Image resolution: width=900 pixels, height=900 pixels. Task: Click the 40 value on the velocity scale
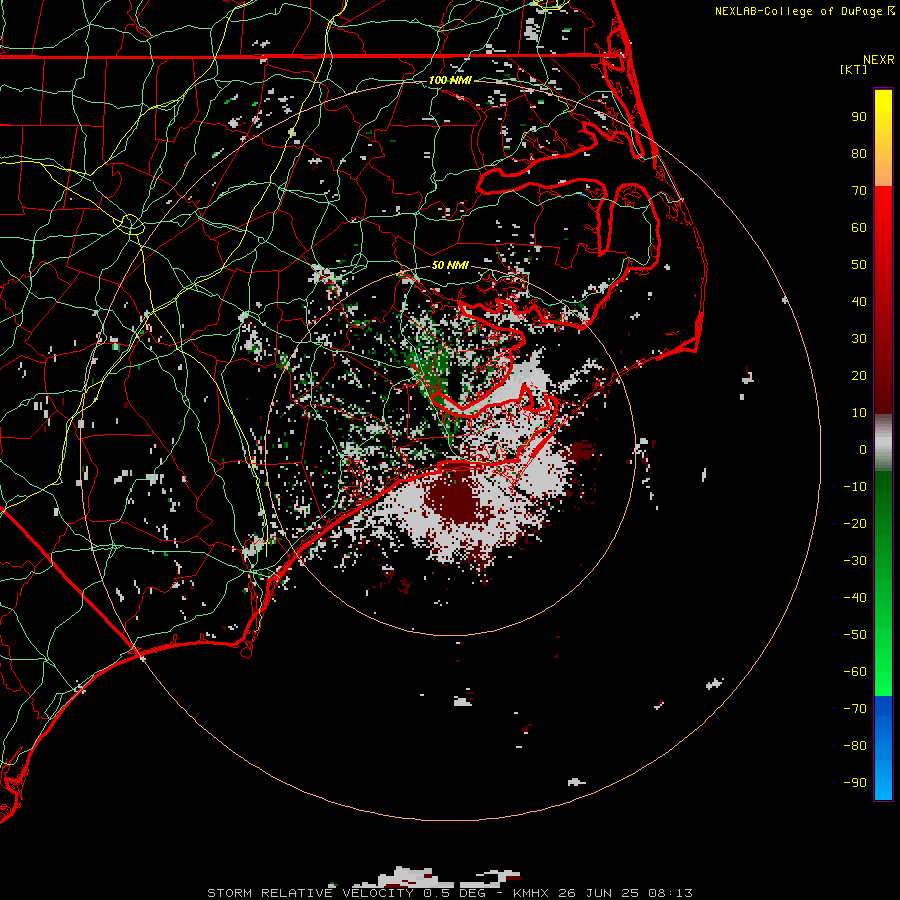click(859, 302)
